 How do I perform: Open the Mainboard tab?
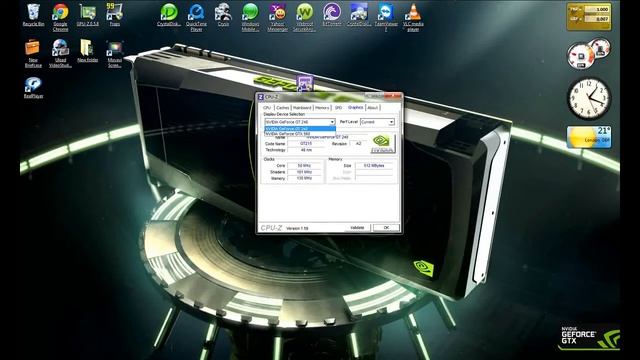click(x=302, y=107)
